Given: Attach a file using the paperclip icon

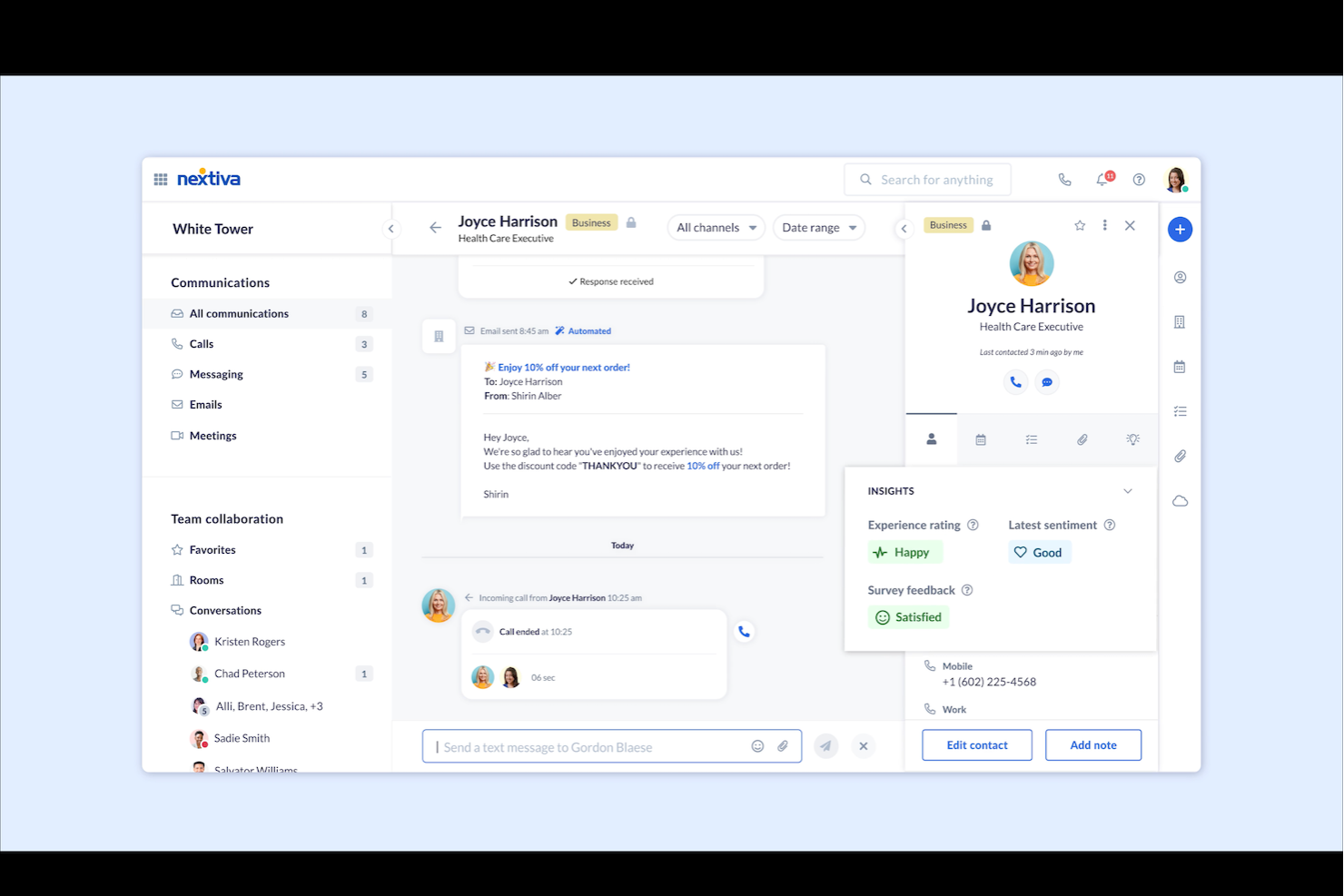Looking at the screenshot, I should click(783, 745).
